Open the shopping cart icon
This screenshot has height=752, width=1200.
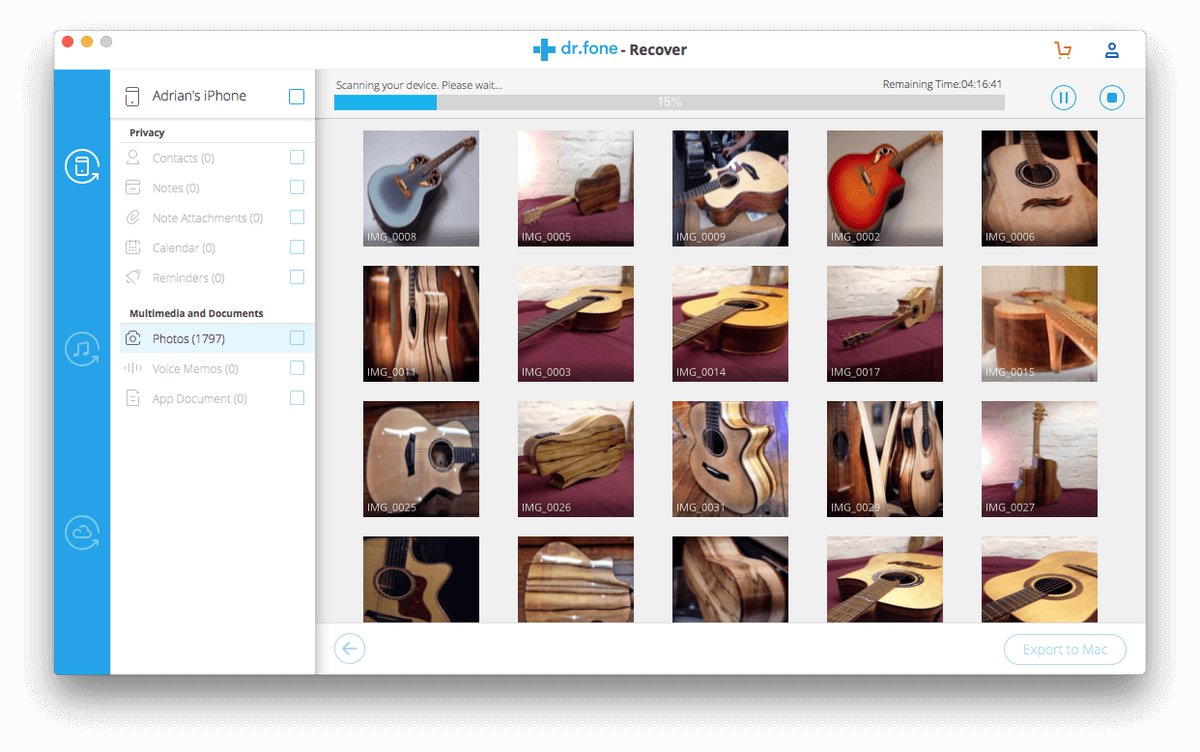click(1063, 50)
